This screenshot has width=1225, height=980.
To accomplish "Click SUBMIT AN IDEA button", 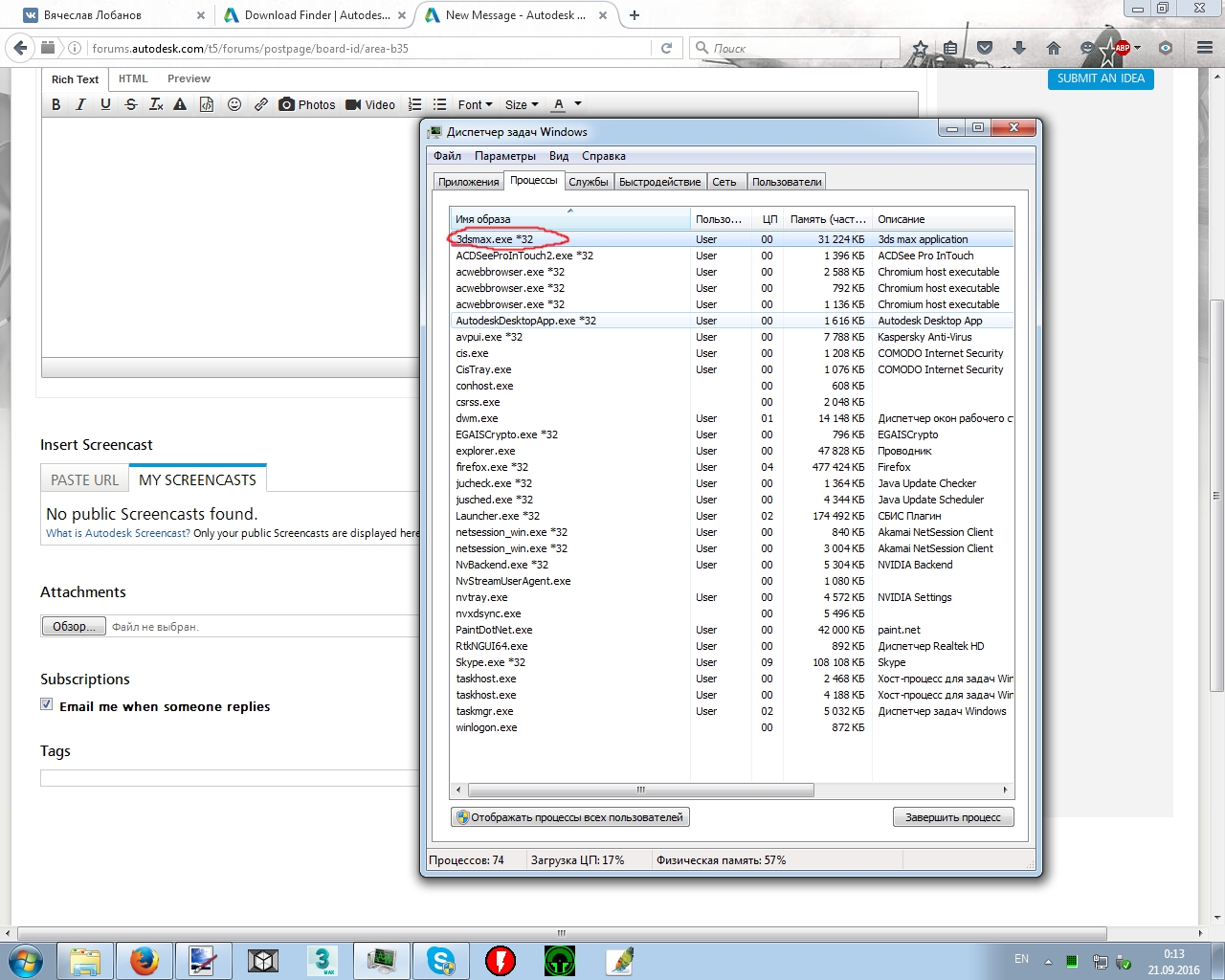I will click(x=1101, y=78).
